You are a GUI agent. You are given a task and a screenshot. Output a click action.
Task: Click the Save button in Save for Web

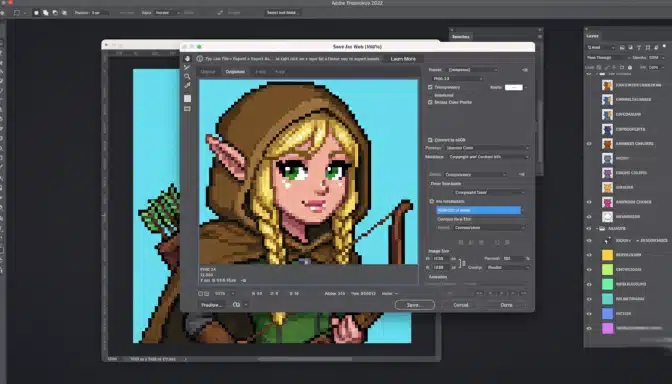tap(414, 305)
